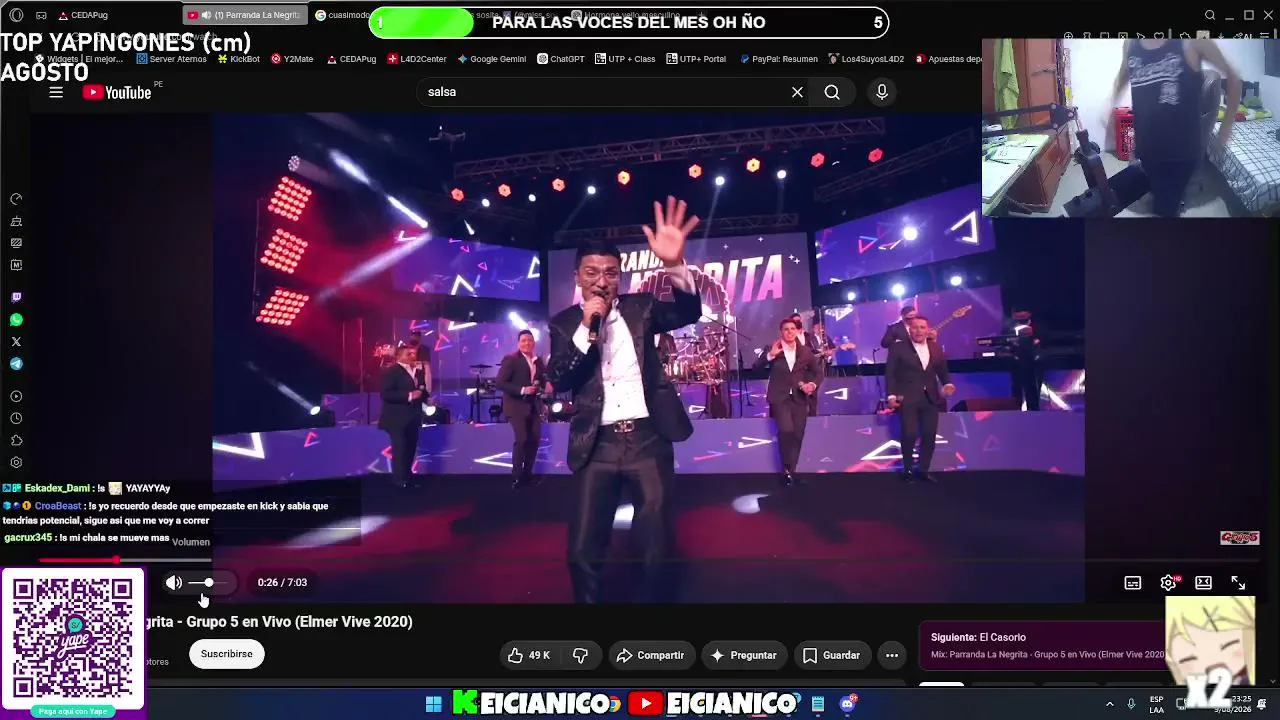Open the UTP + Class bookmark

coord(625,59)
